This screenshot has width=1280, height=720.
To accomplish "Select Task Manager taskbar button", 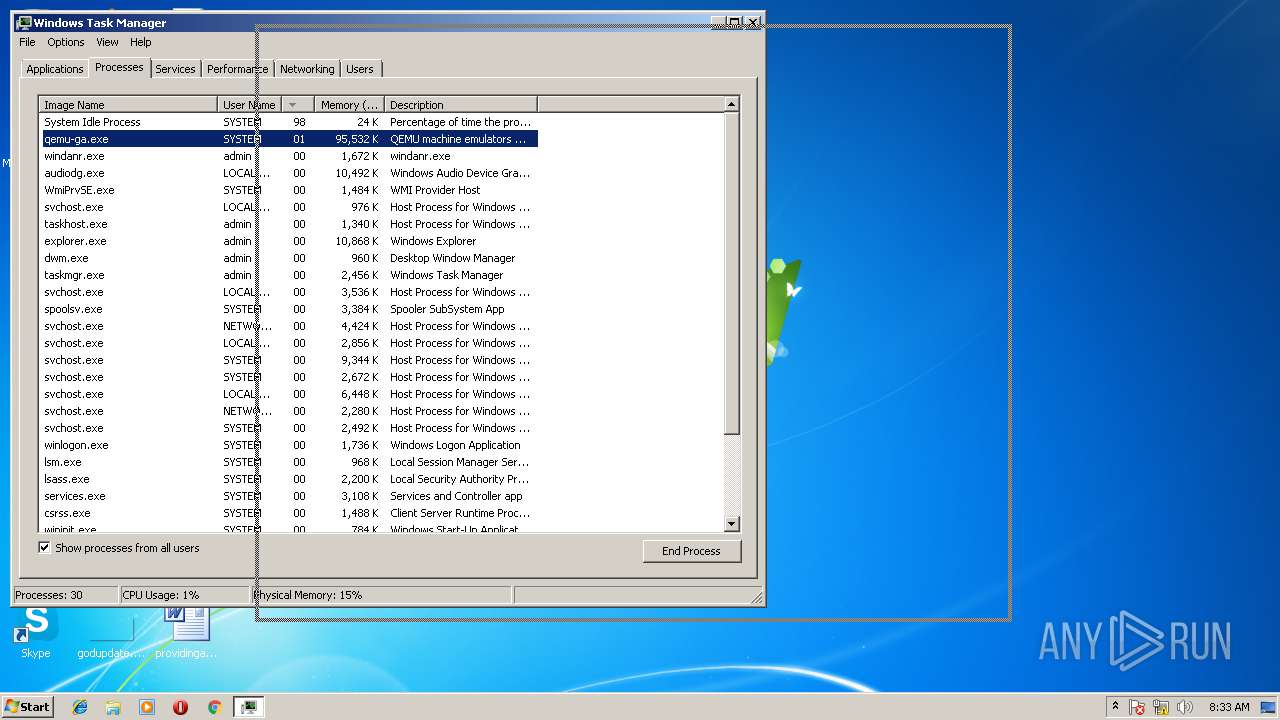I will 249,707.
